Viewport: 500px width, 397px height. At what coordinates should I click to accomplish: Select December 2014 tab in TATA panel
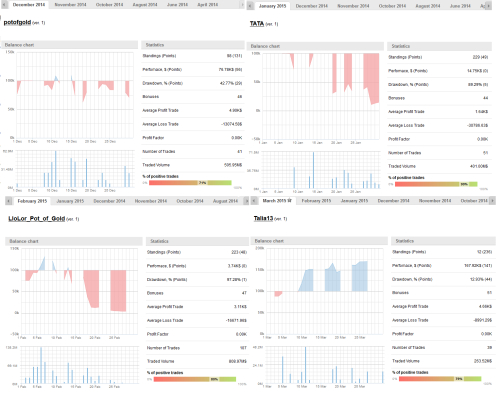[312, 6]
